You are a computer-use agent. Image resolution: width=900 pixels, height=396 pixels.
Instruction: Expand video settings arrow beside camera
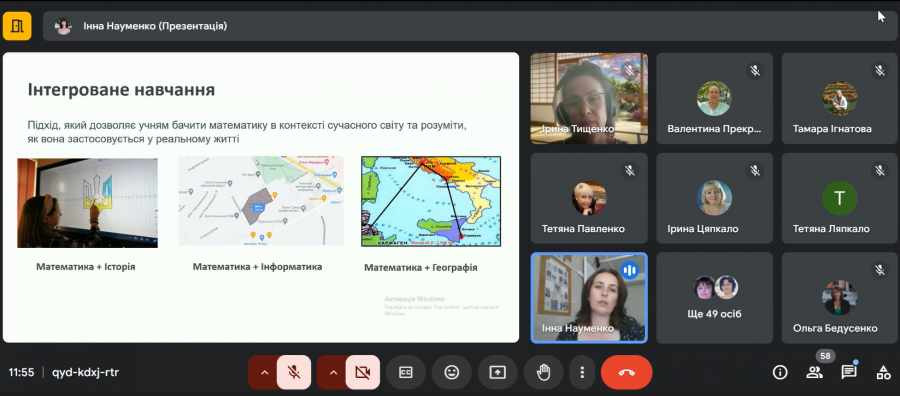click(333, 372)
